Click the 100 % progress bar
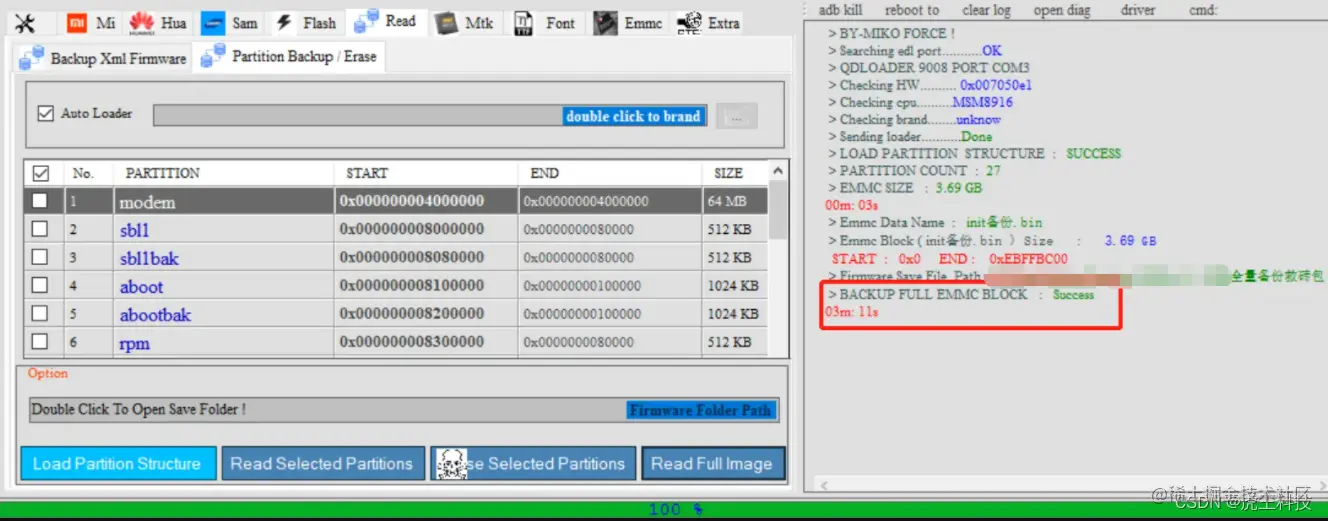 664,509
